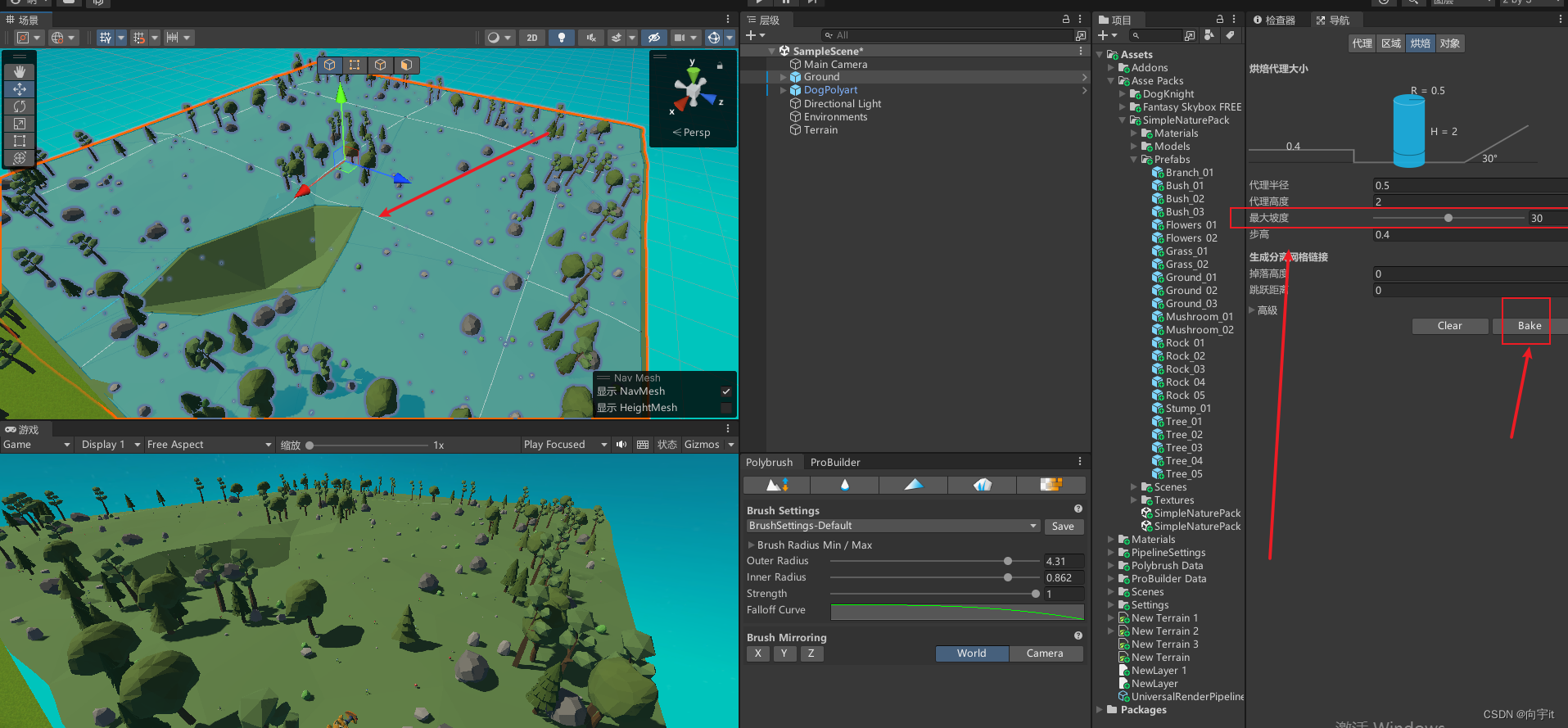The height and width of the screenshot is (728, 1568).
Task: Toggle X axis brush mirroring
Action: (x=758, y=653)
